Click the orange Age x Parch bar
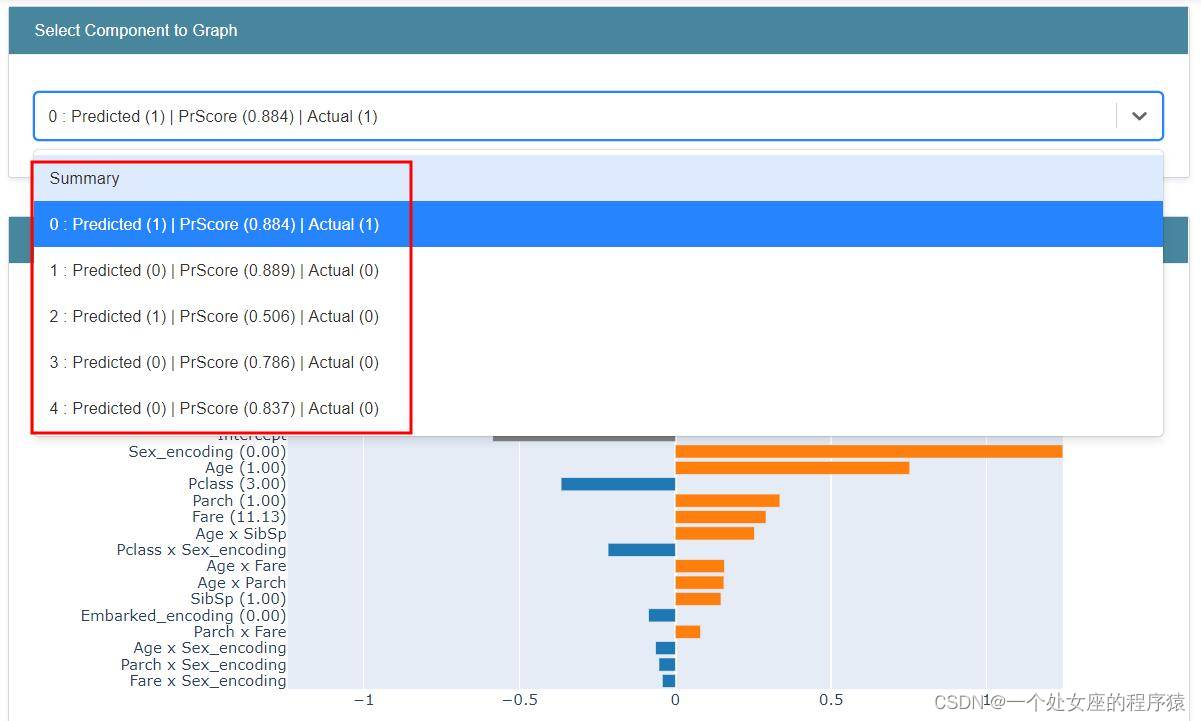Viewport: 1201px width, 721px height. (x=699, y=583)
